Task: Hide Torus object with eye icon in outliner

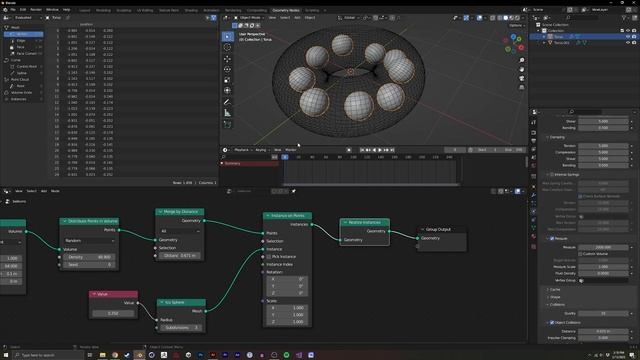Action: (628, 37)
